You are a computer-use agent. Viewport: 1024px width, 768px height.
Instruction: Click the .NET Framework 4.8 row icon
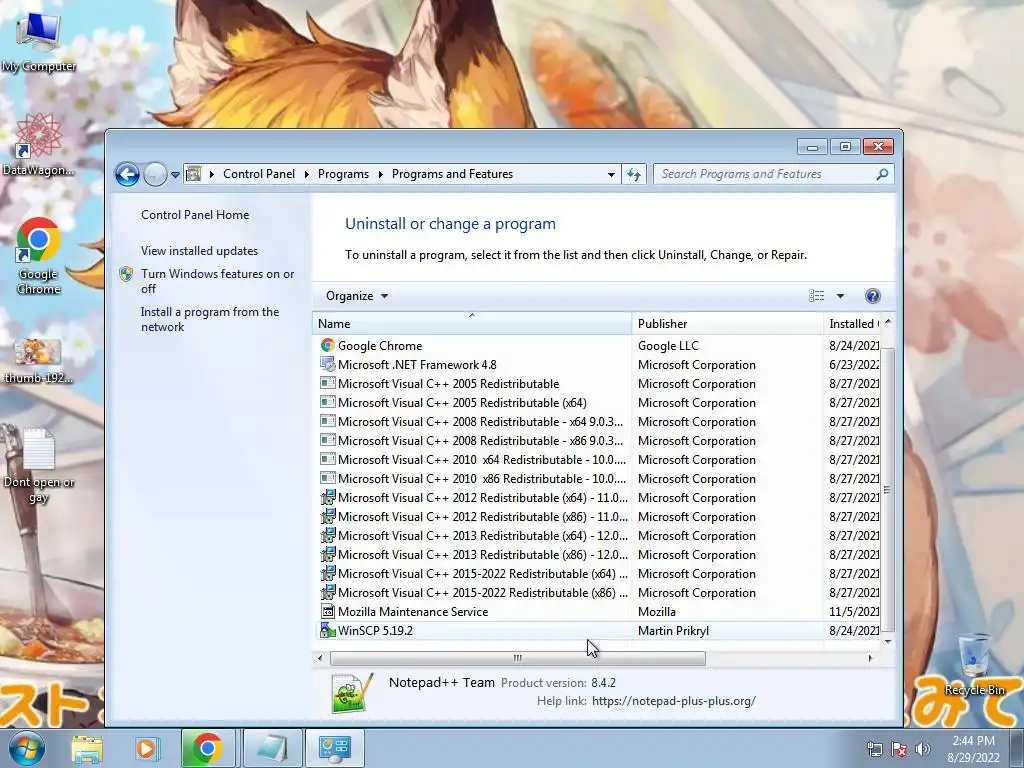click(328, 364)
